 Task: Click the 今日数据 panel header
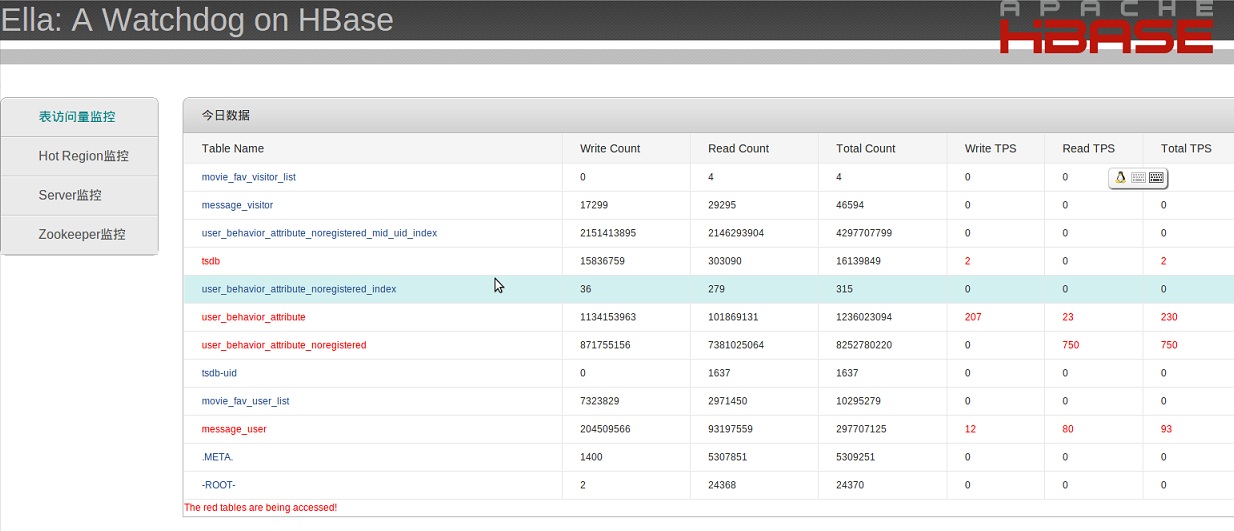[226, 115]
